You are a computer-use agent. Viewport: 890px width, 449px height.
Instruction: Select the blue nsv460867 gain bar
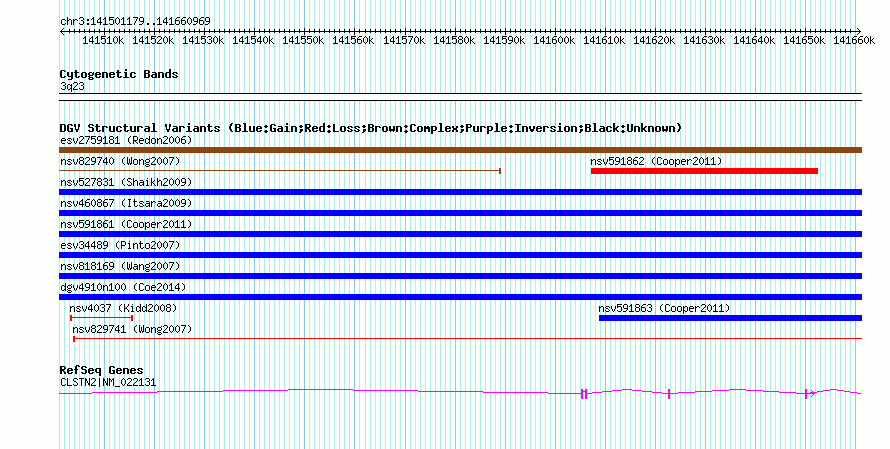tap(460, 213)
